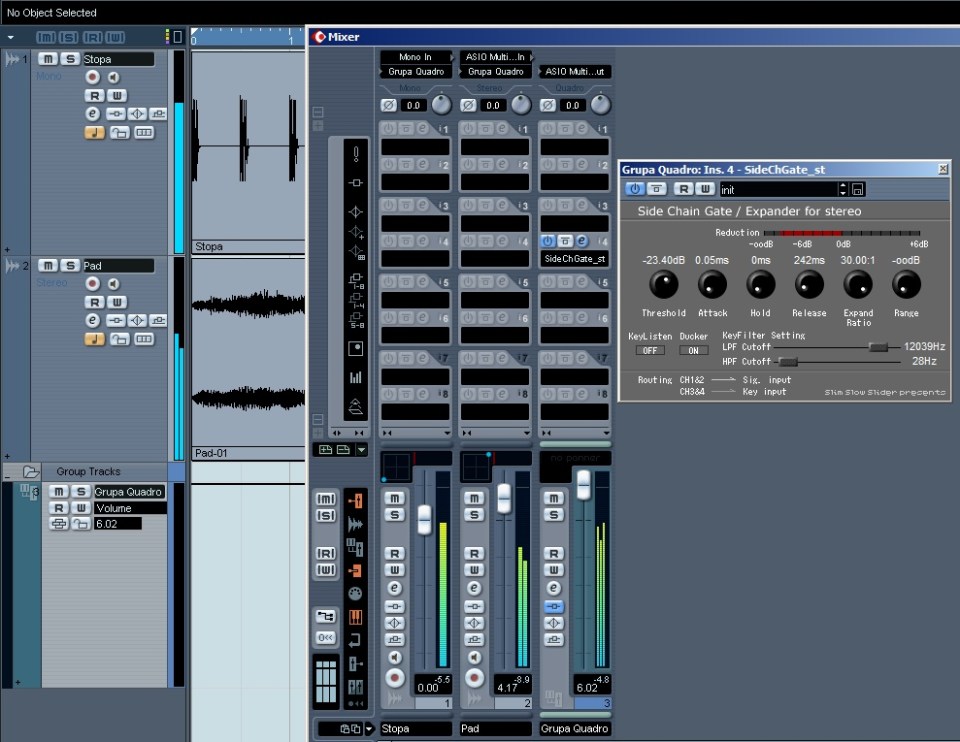Mute the Stopa track in track list

pyautogui.click(x=48, y=59)
